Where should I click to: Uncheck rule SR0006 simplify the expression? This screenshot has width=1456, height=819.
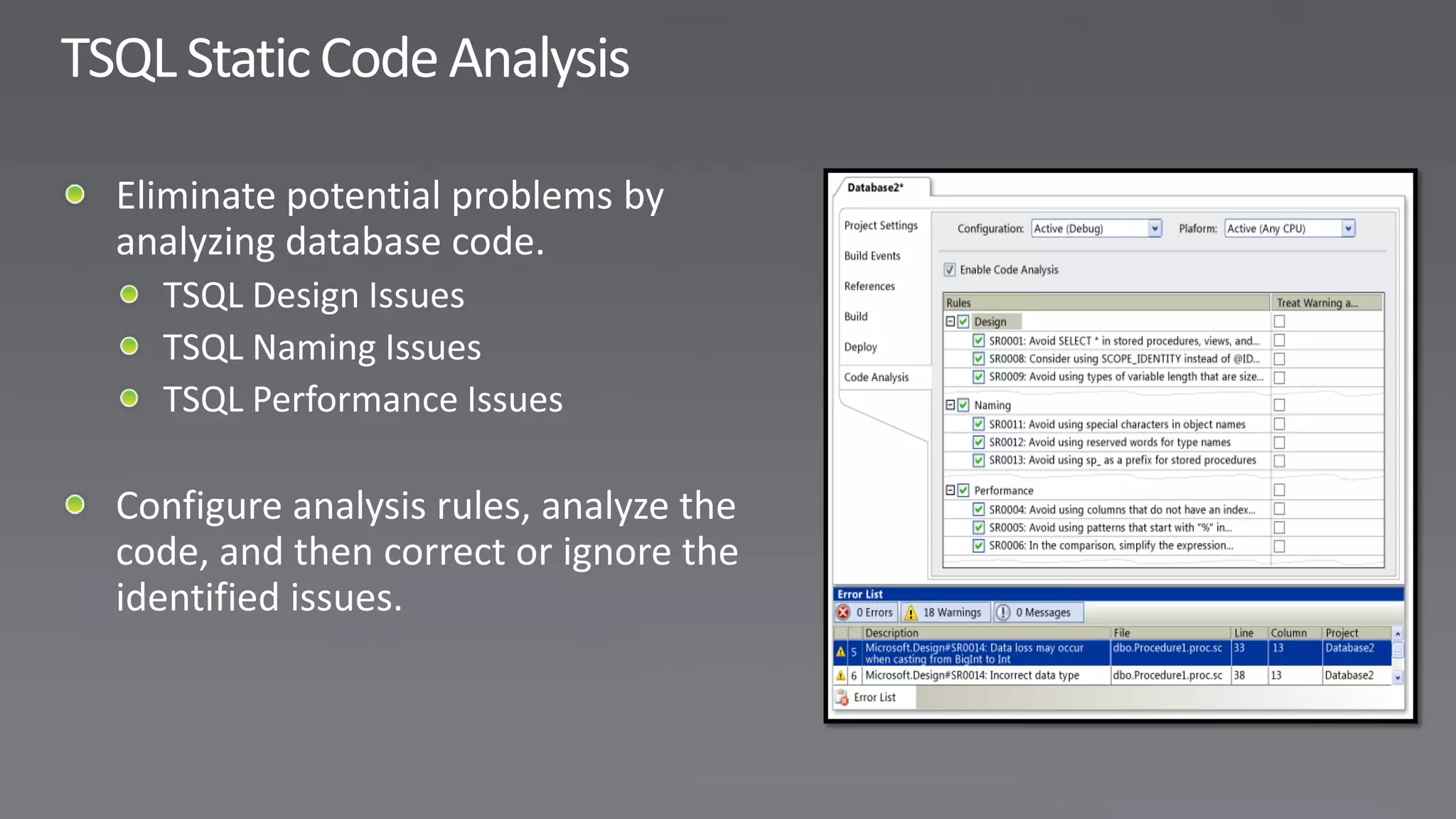pos(979,545)
